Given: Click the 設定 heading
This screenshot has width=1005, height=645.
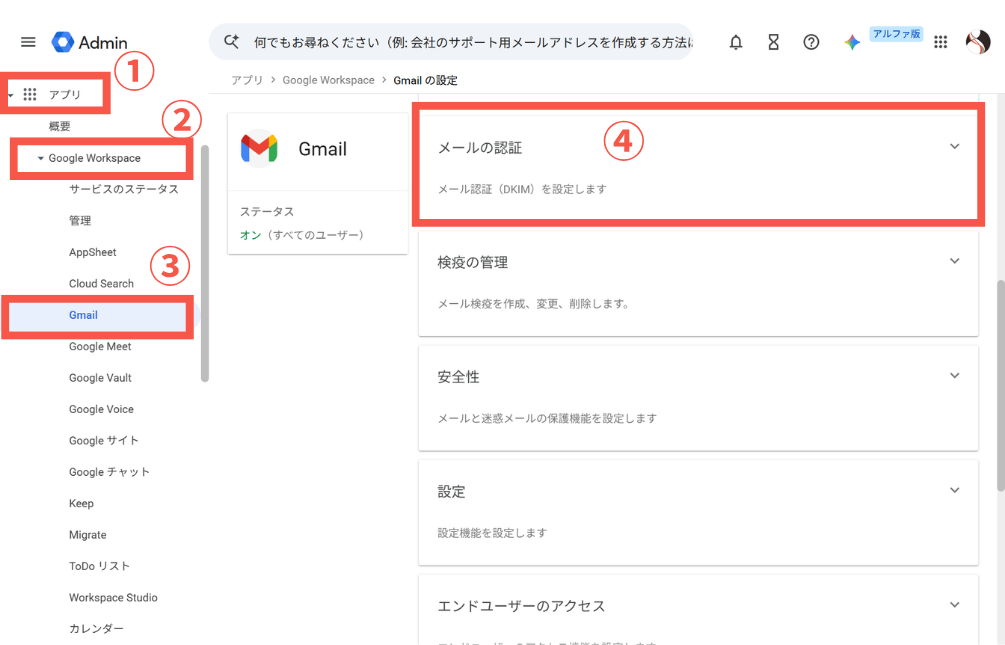Looking at the screenshot, I should click(451, 492).
